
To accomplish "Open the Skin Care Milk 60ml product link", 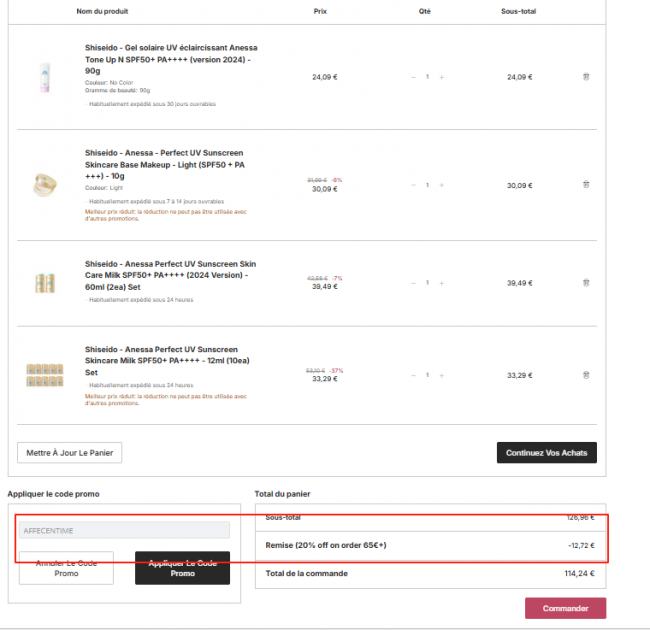I will click(x=170, y=269).
